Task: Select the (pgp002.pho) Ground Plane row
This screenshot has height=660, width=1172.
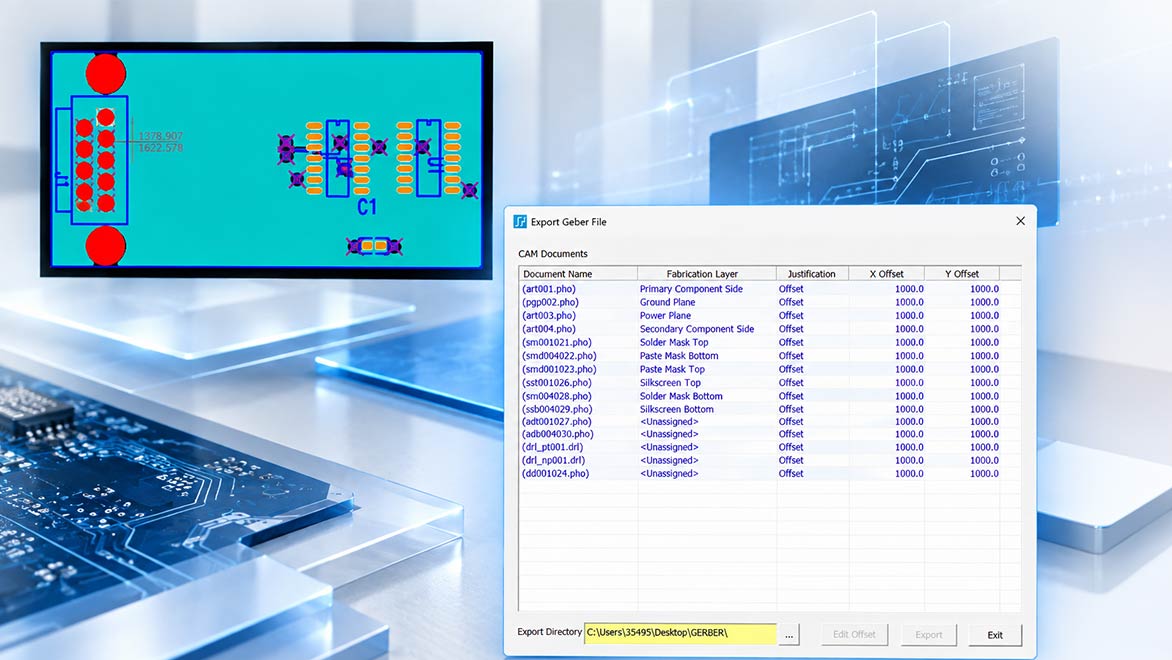Action: click(x=769, y=302)
